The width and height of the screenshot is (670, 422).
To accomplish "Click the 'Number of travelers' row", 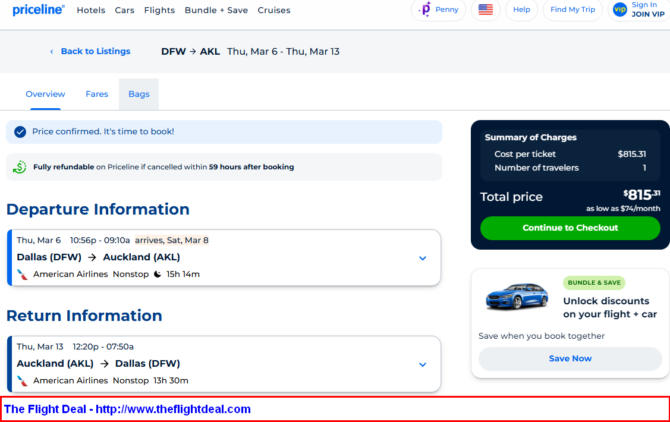I will coord(570,168).
